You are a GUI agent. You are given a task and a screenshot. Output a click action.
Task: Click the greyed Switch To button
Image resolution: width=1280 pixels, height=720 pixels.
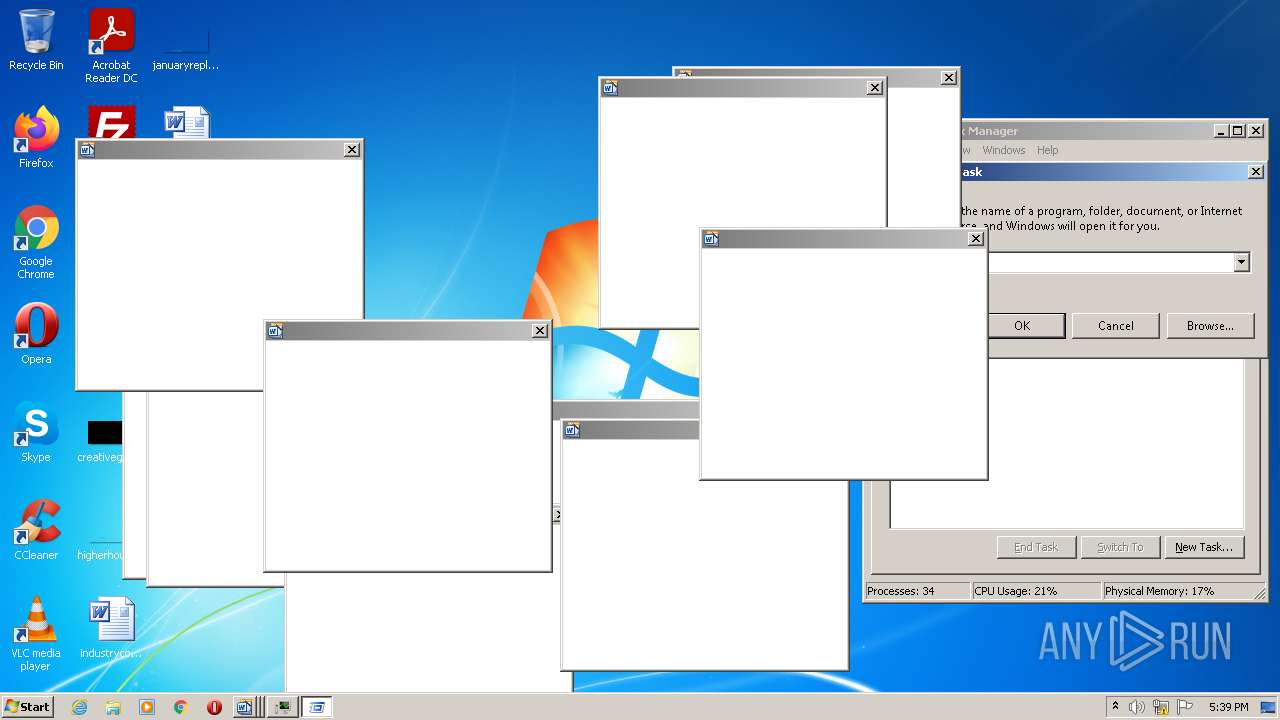pos(1120,547)
